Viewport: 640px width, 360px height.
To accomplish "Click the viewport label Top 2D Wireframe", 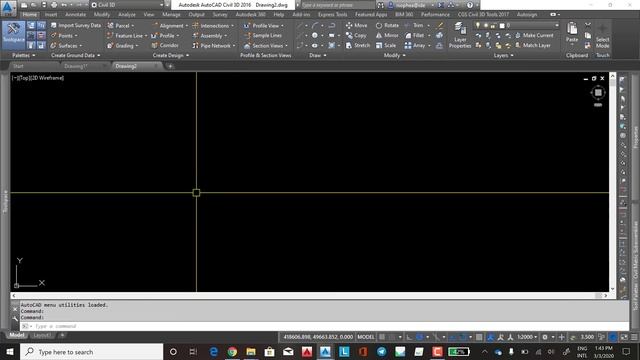I will point(38,78).
